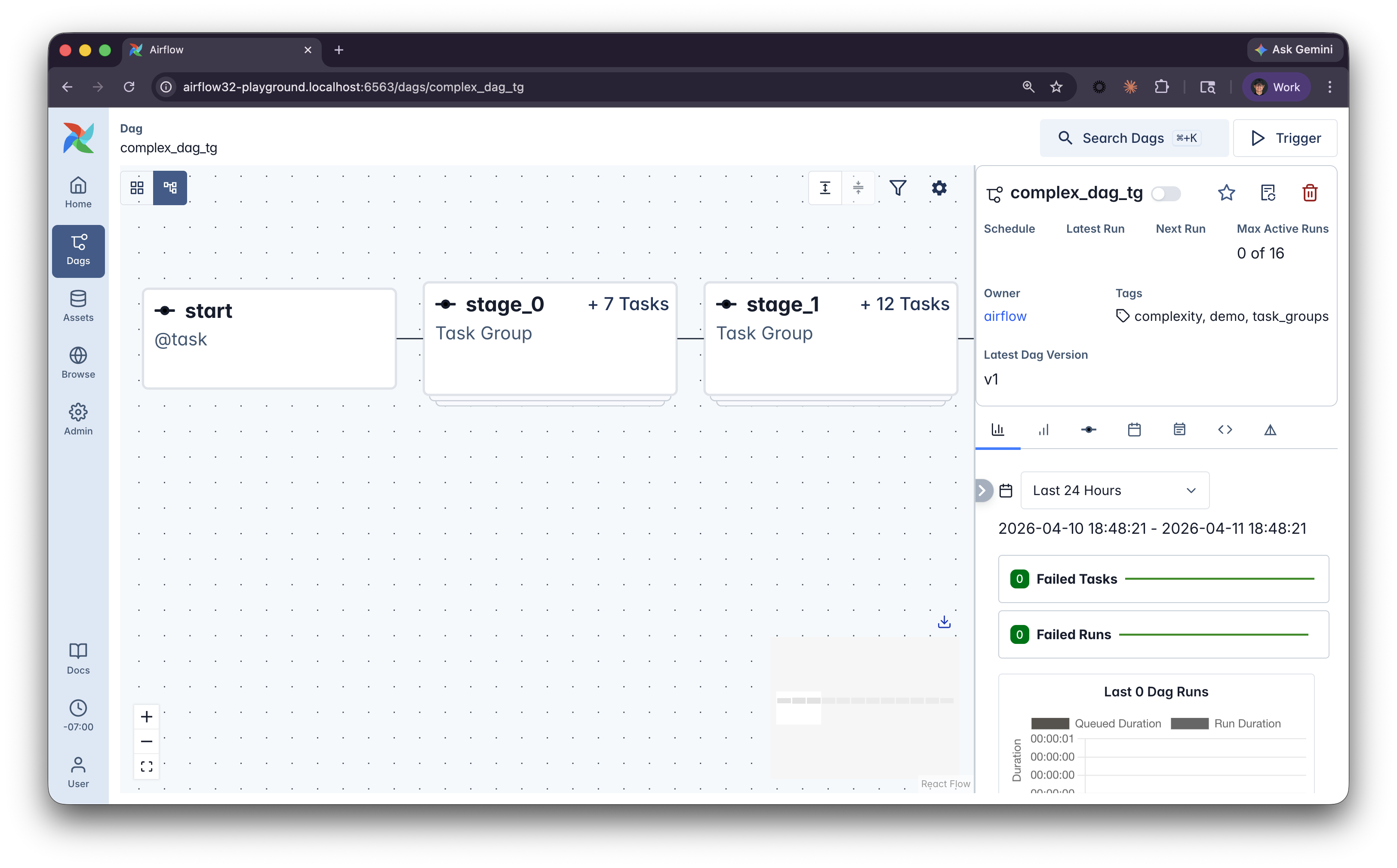This screenshot has width=1397, height=868.
Task: Open browser extensions puzzle icon
Action: point(1162,87)
